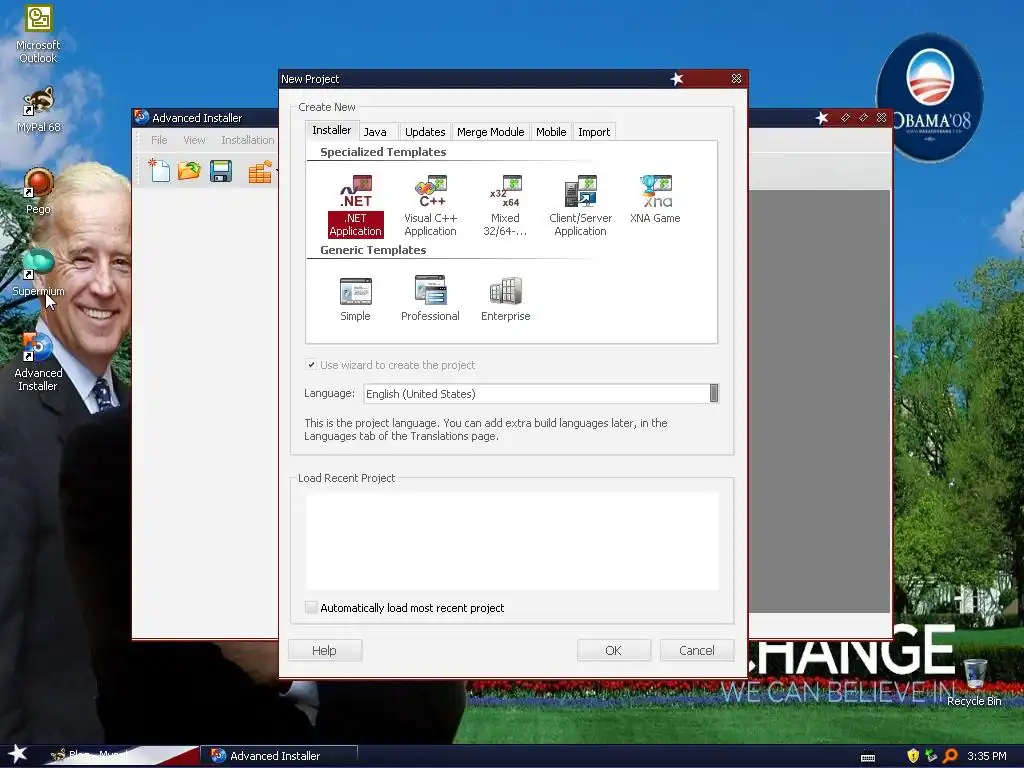Choose the Visual C++ Application template
This screenshot has width=1024, height=768.
[430, 206]
